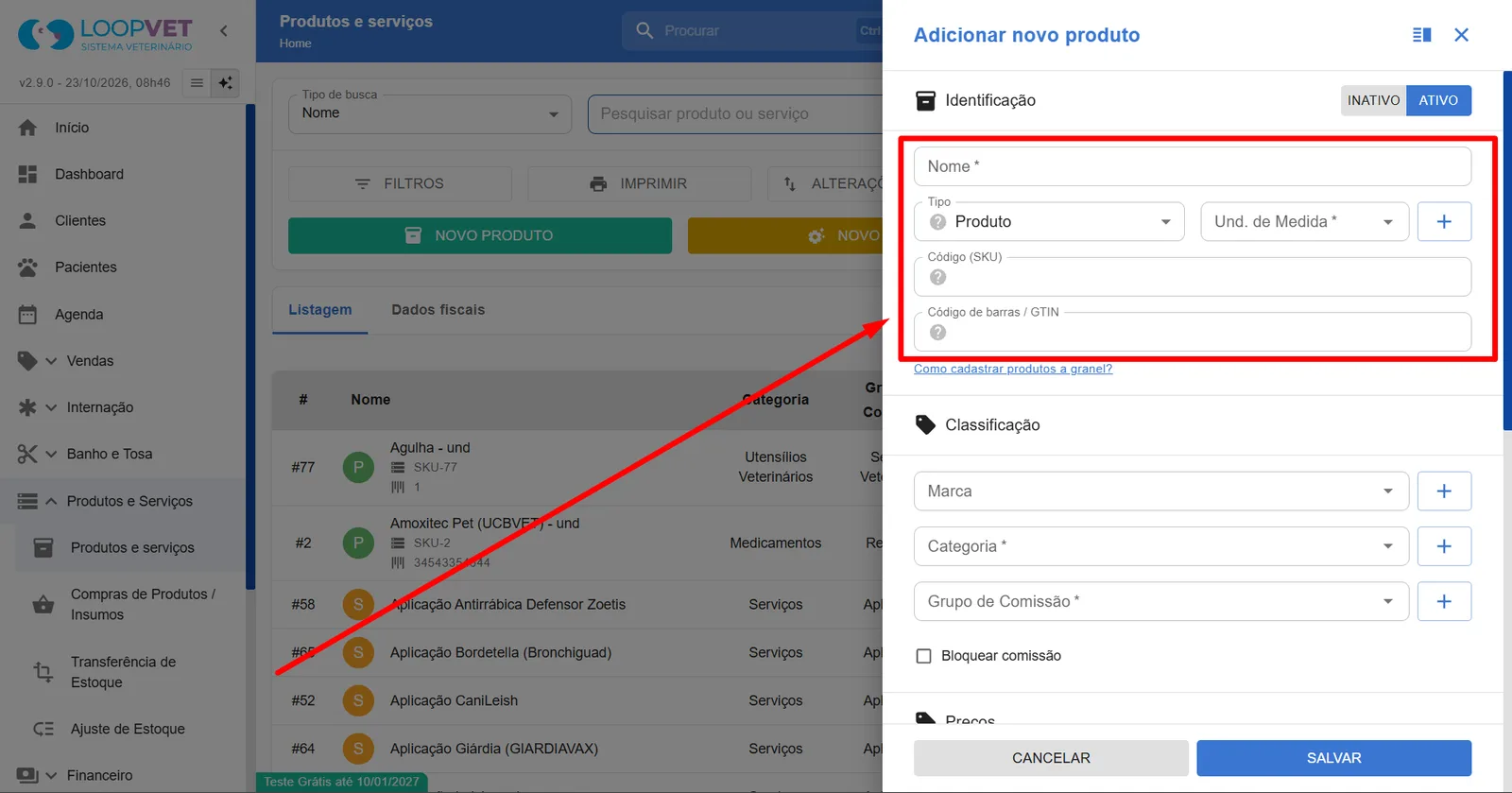Open the Tipo Produto dropdown

click(1049, 221)
